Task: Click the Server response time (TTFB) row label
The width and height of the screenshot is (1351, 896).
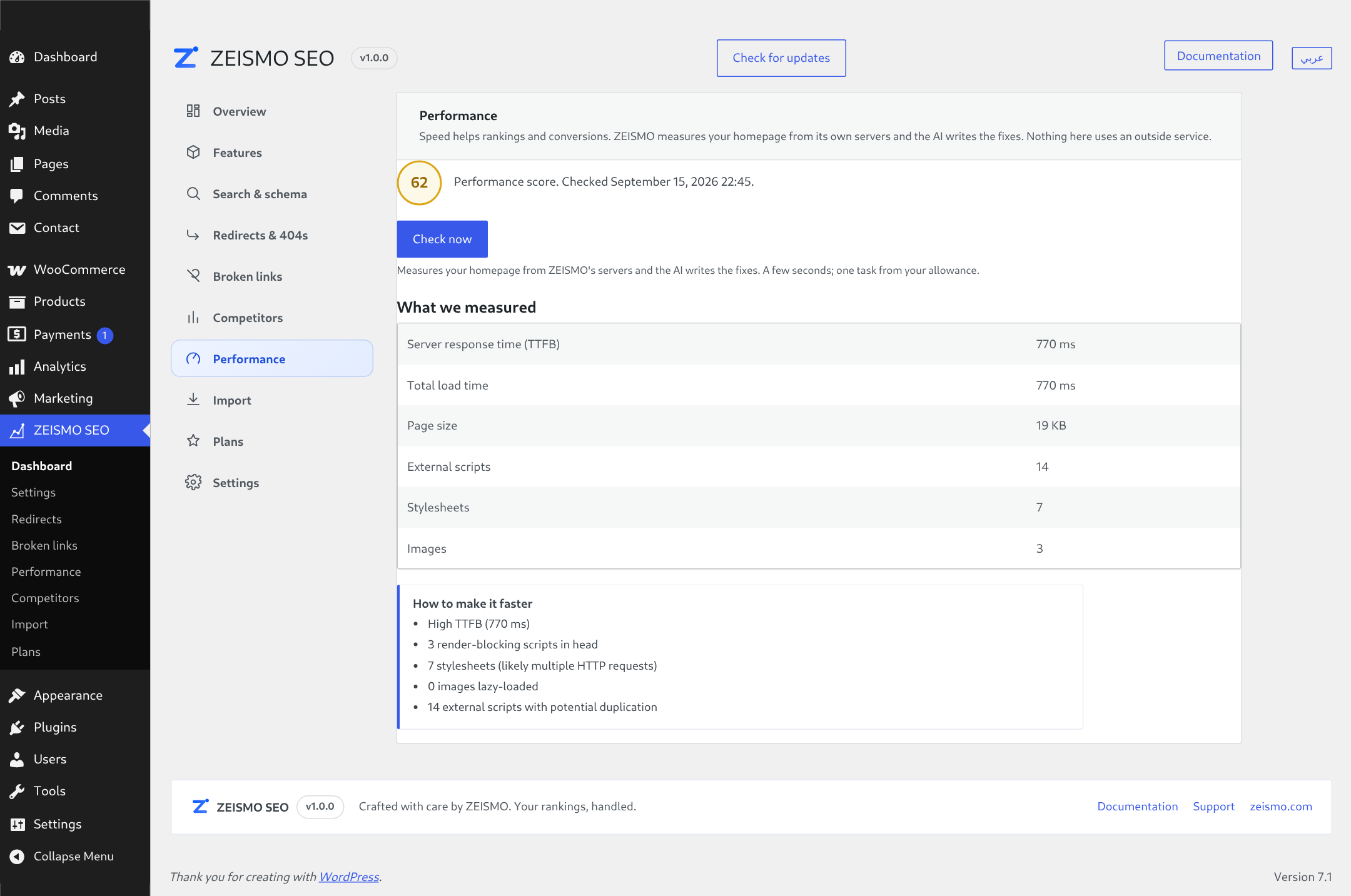Action: click(x=483, y=344)
